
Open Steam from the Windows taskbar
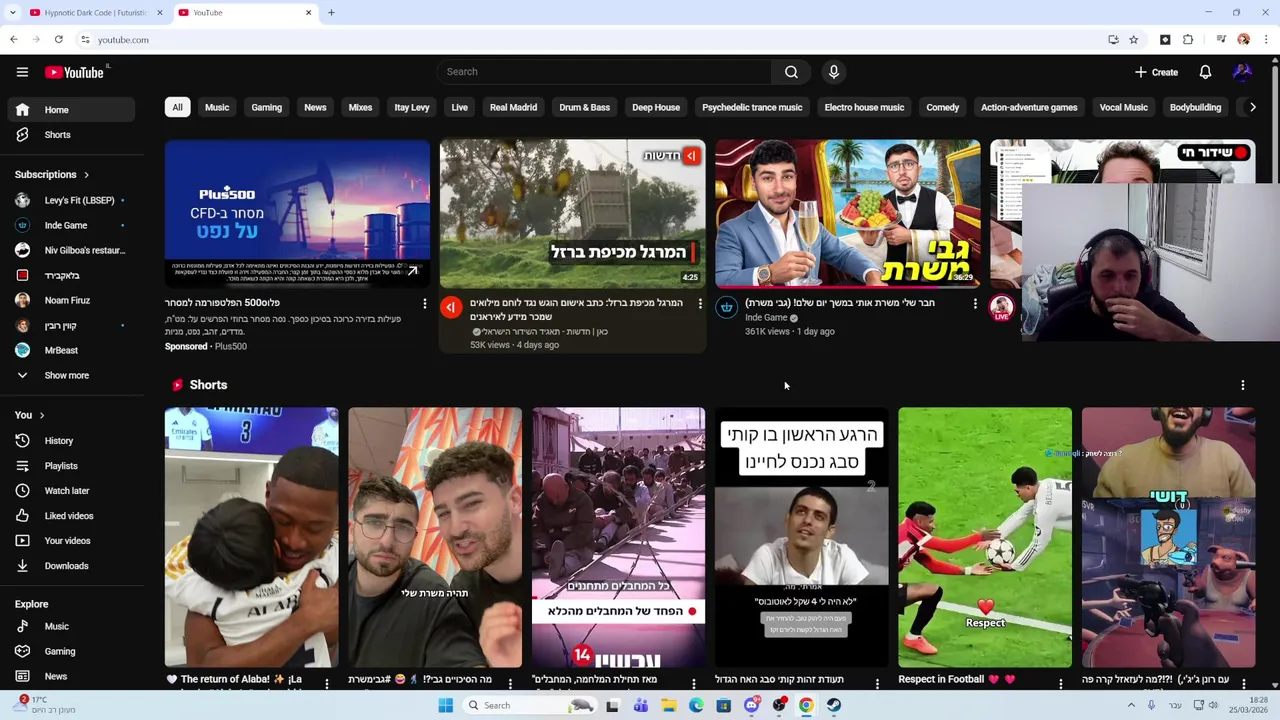tap(834, 705)
